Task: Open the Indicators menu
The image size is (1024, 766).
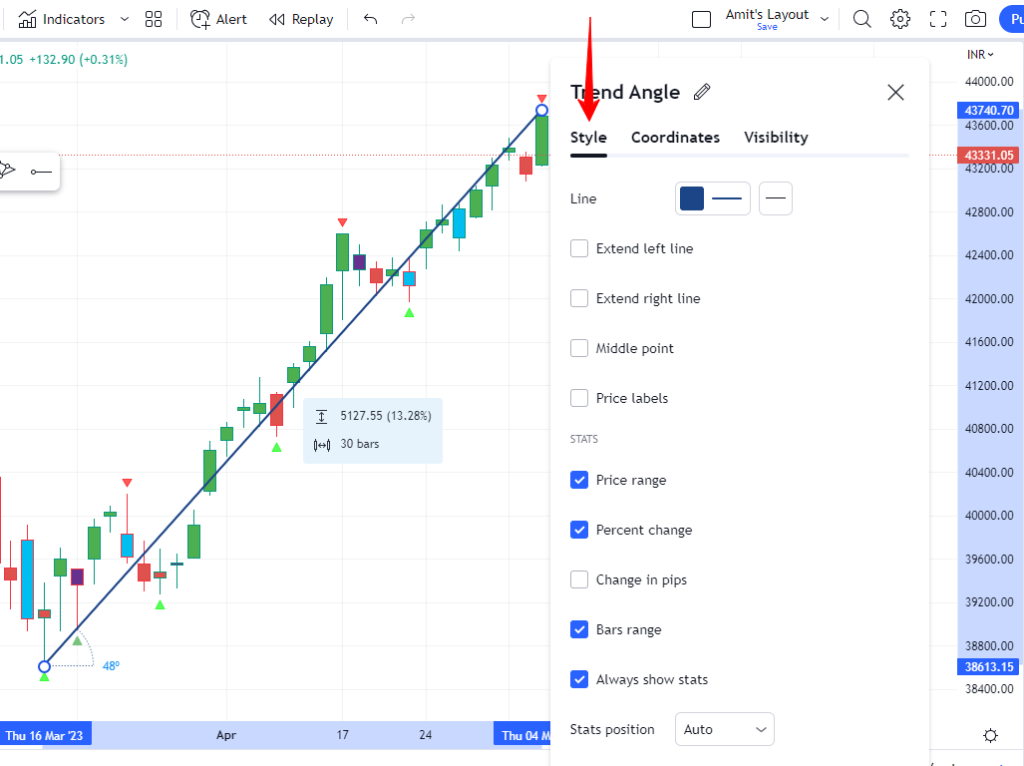Action: tap(65, 18)
